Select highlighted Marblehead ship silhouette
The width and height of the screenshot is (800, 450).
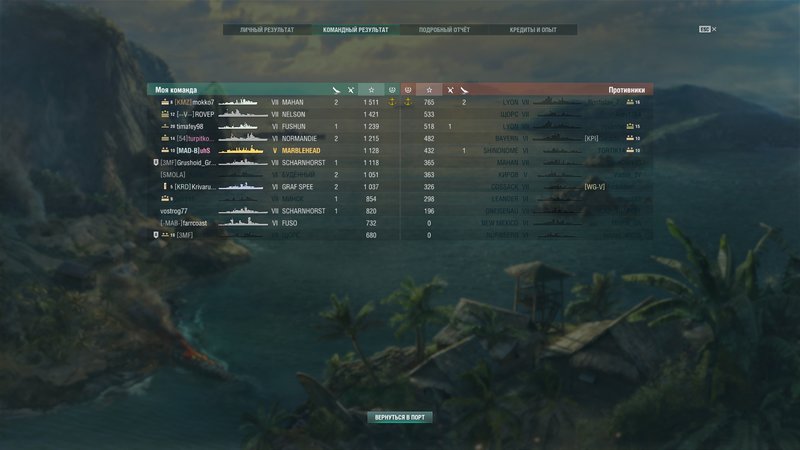click(241, 151)
